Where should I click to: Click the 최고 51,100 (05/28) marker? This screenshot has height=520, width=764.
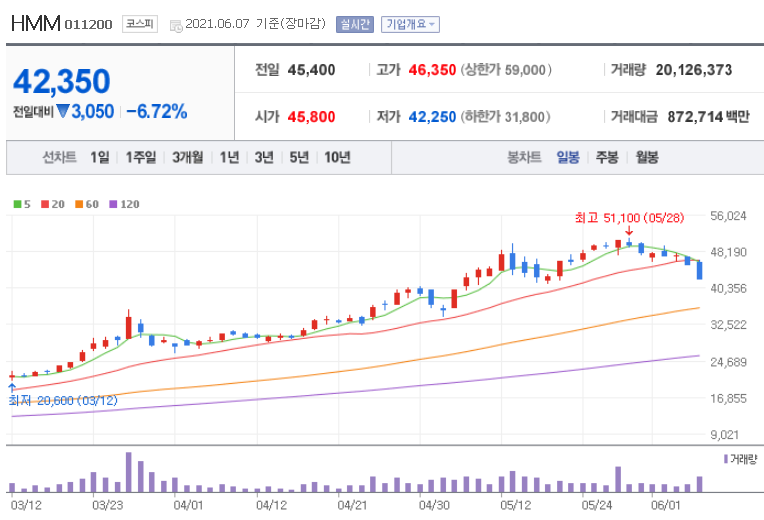(630, 218)
